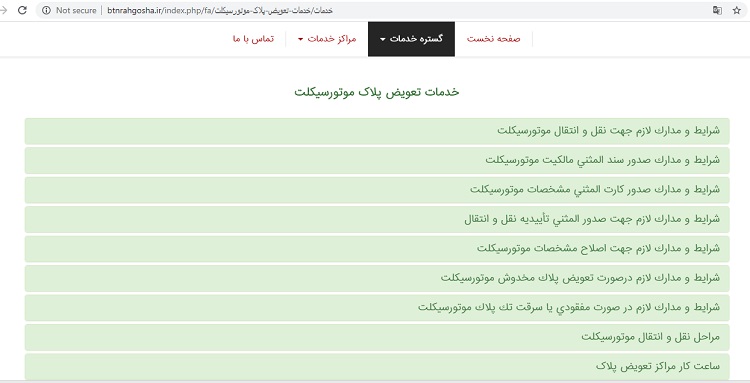Expand the مراکز خدمات dropdown menu
750x383 pixels.
pyautogui.click(x=327, y=39)
